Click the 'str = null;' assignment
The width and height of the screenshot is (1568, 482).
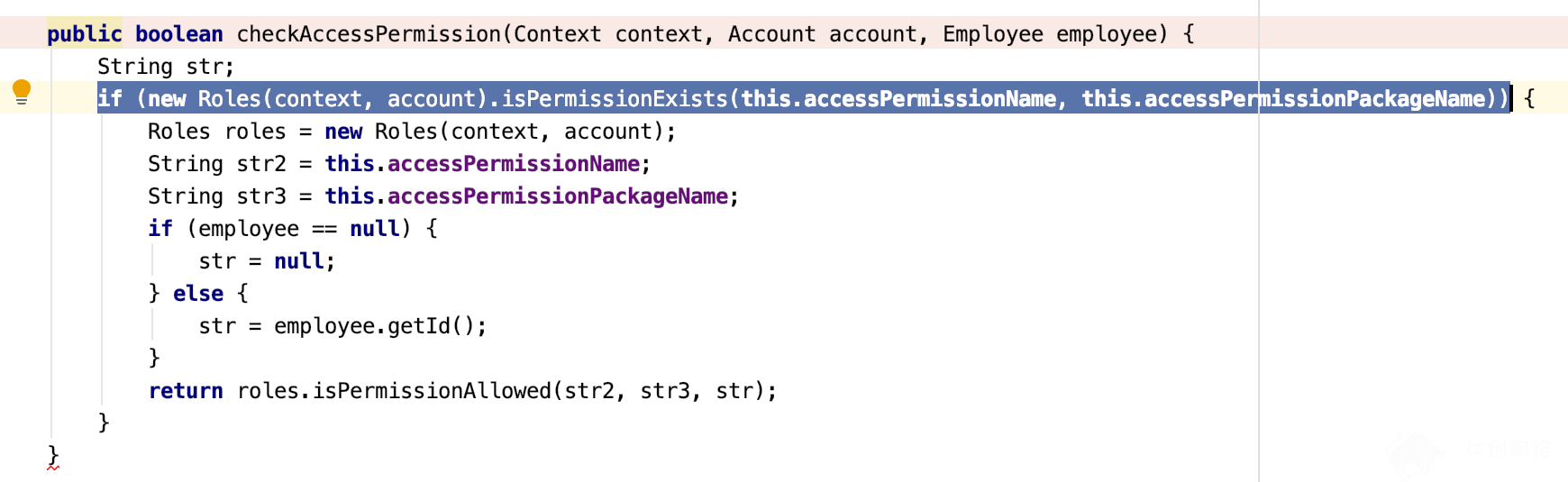click(267, 261)
